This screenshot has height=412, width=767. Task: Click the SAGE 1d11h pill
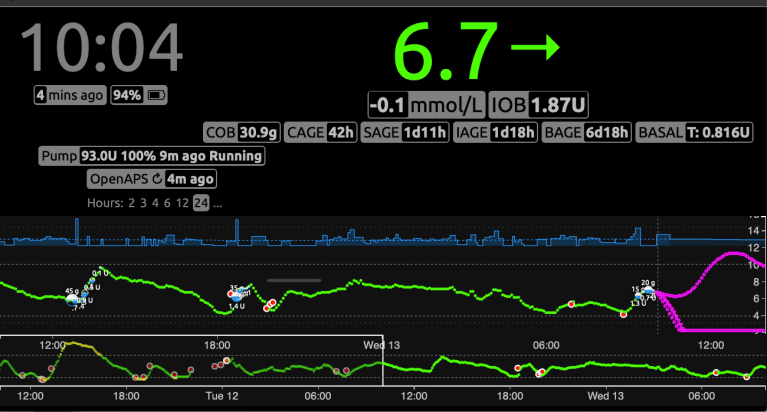pos(405,133)
